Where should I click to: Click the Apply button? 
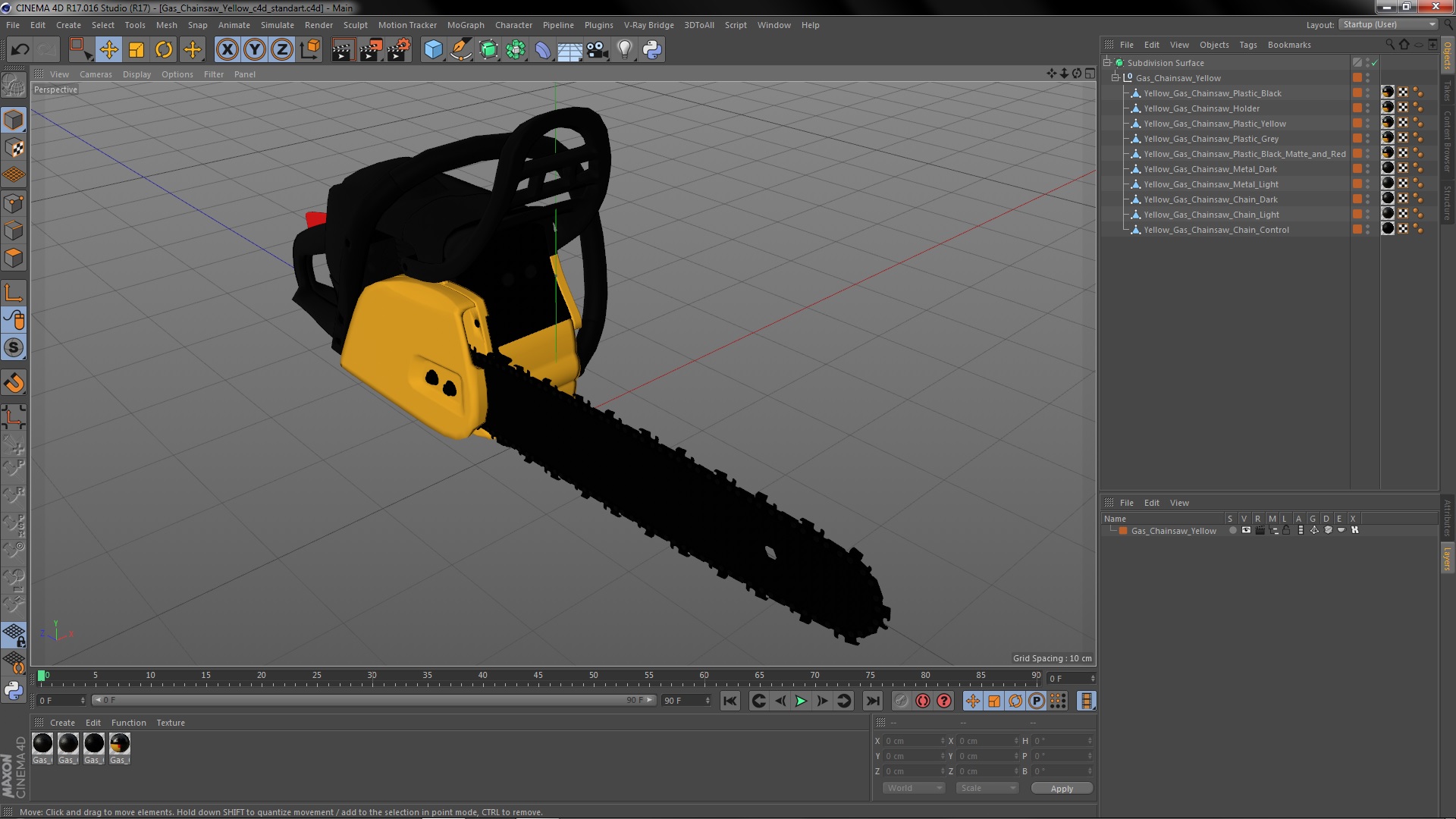click(x=1062, y=789)
